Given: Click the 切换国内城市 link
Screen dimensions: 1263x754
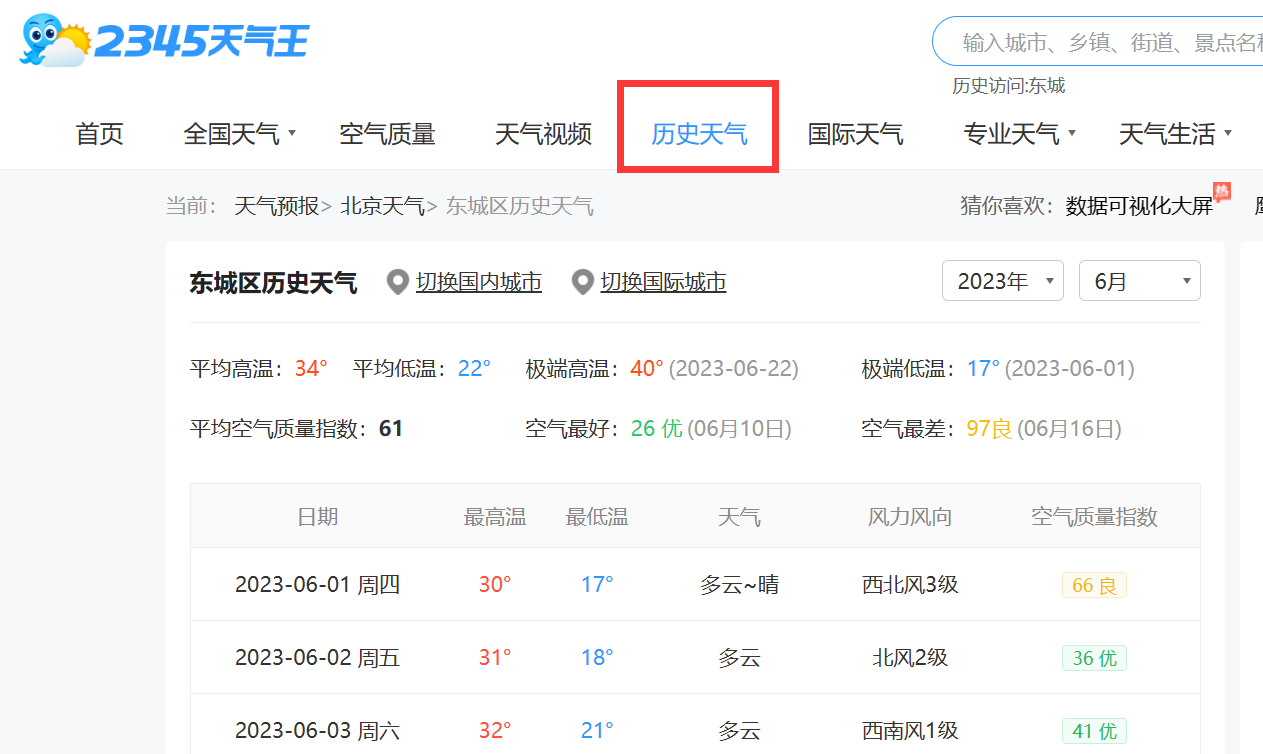Looking at the screenshot, I should tap(479, 283).
